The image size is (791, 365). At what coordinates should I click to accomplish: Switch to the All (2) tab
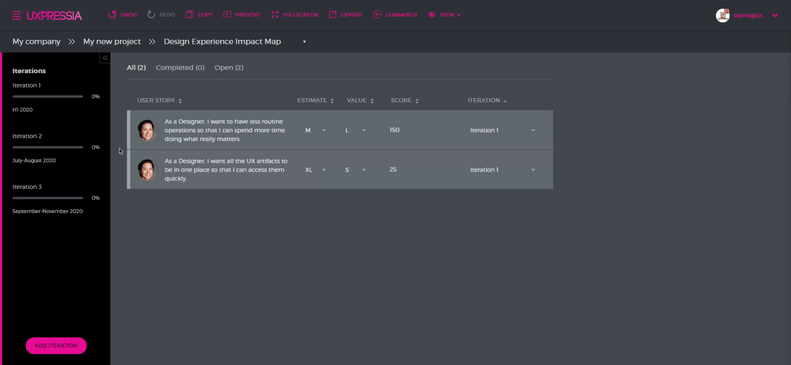tap(136, 68)
